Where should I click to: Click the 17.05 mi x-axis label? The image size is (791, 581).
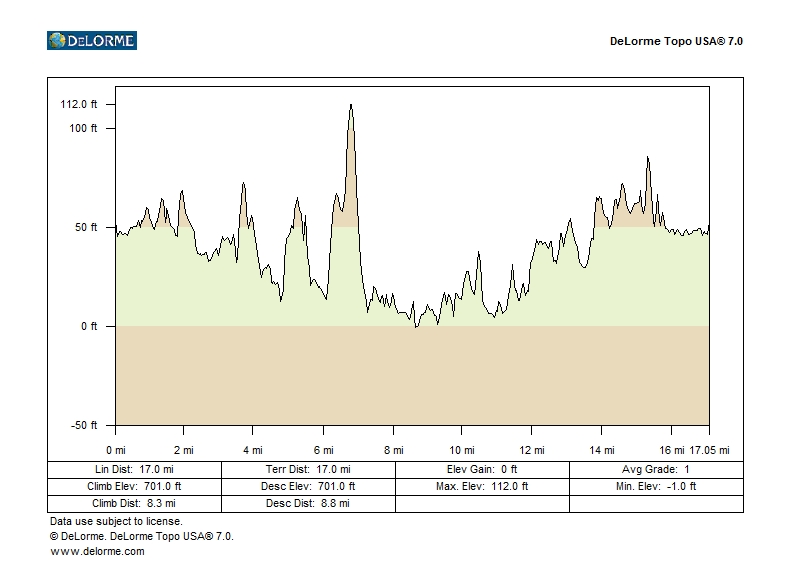[711, 450]
